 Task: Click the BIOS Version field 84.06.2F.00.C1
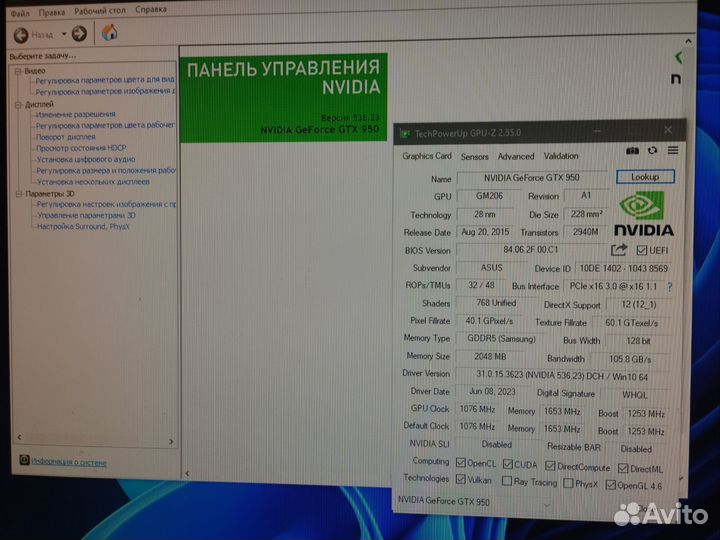[x=531, y=250]
